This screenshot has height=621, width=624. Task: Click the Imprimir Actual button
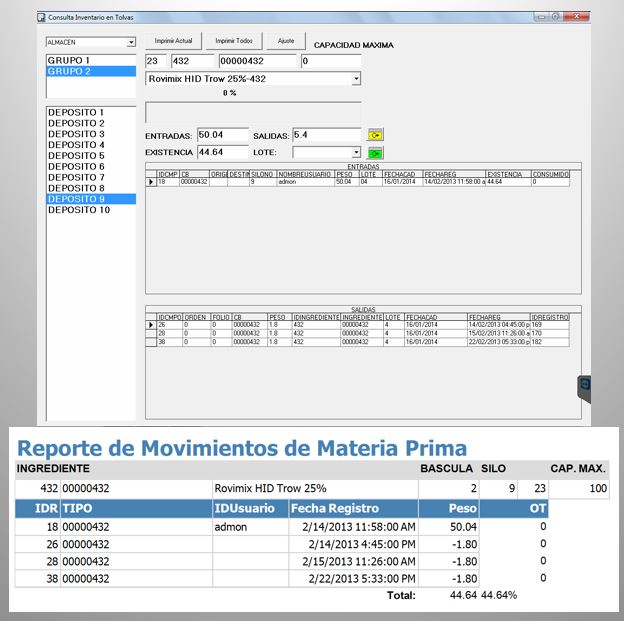coord(173,41)
